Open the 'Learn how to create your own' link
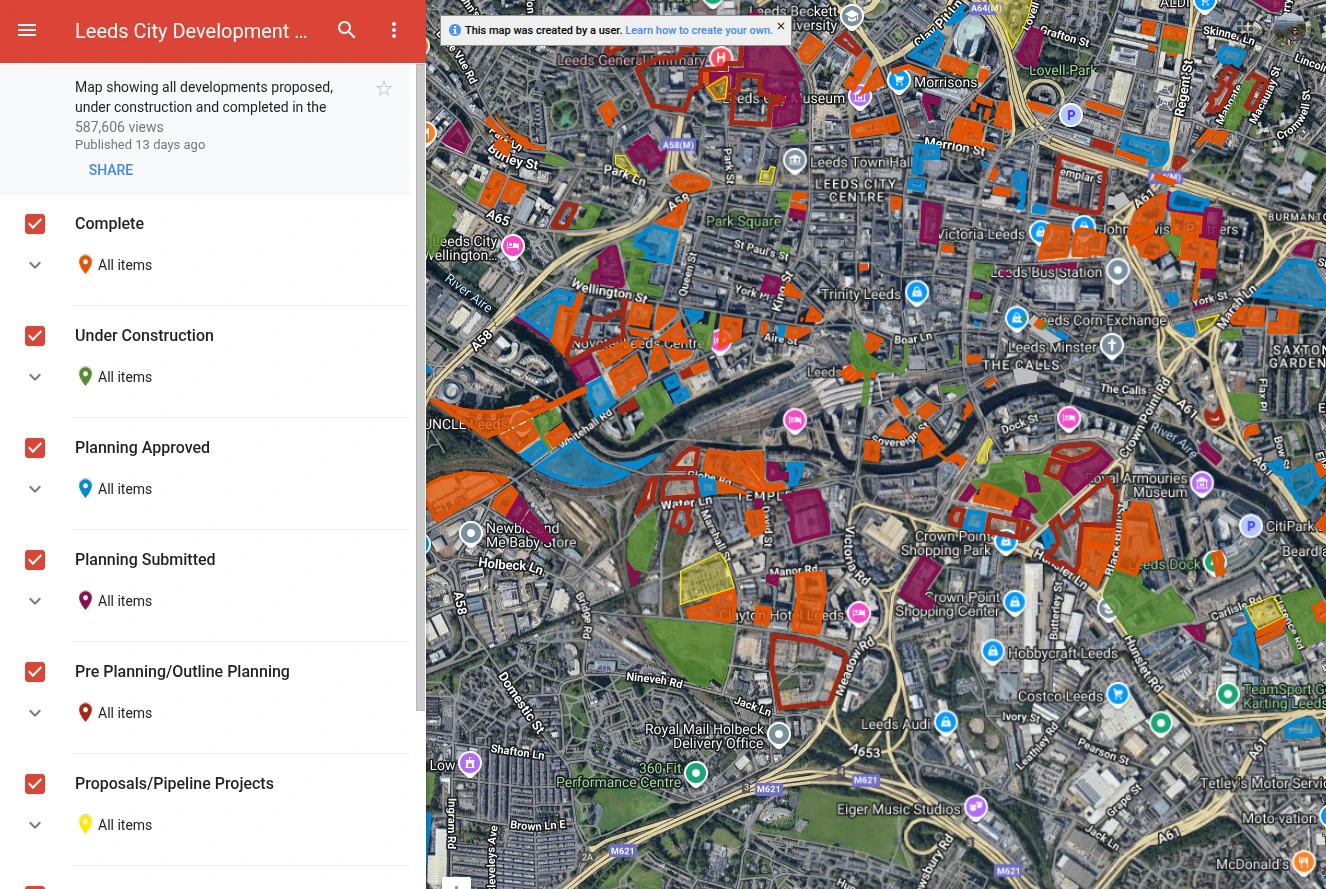1326x889 pixels. pyautogui.click(x=699, y=30)
